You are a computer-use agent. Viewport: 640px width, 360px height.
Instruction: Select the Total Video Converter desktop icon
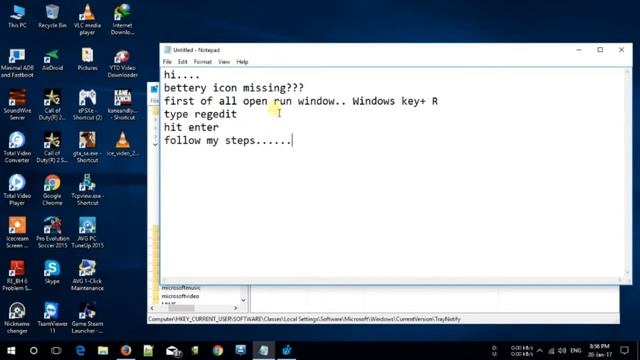[x=17, y=147]
